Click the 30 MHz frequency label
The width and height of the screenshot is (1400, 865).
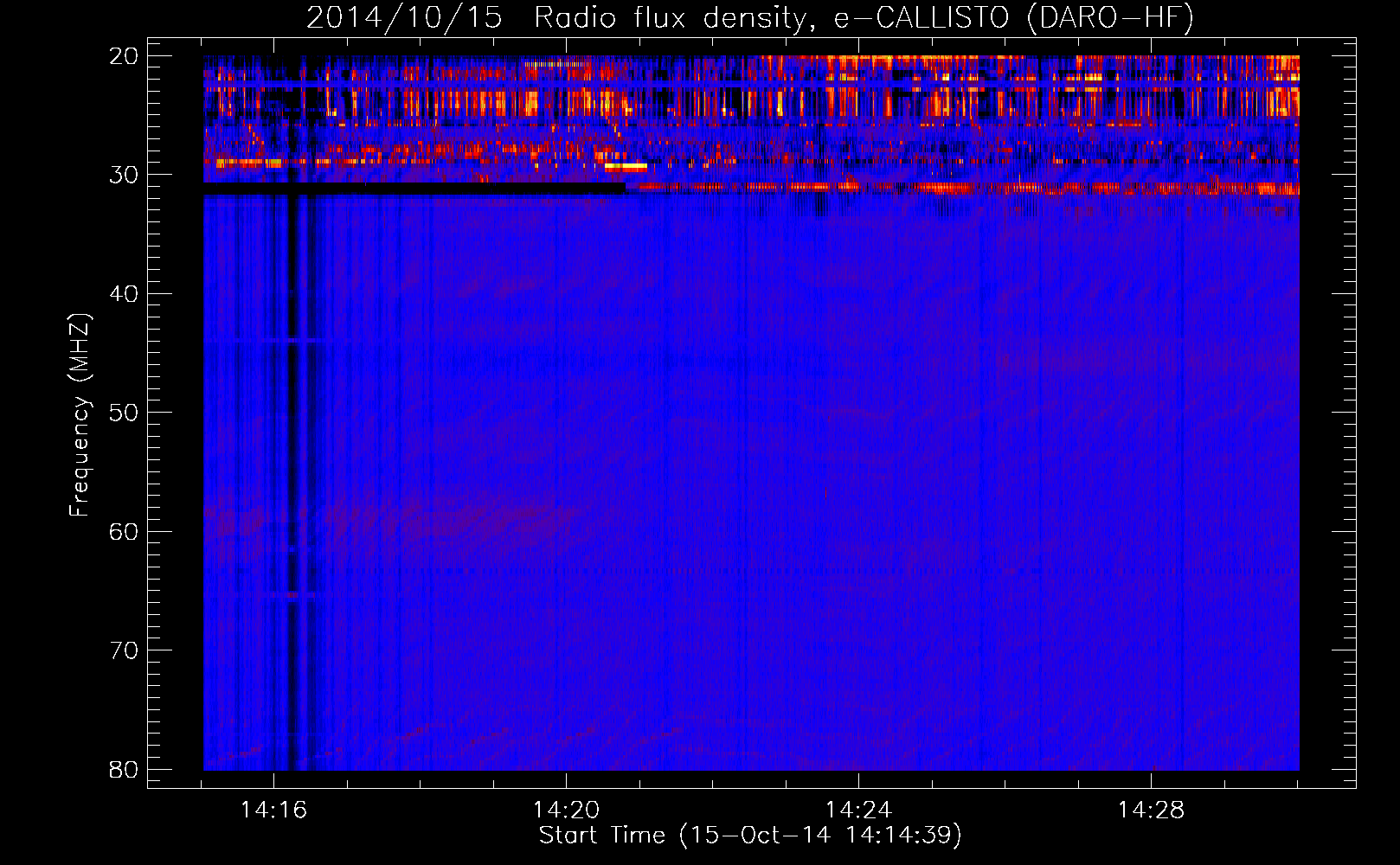tap(124, 175)
